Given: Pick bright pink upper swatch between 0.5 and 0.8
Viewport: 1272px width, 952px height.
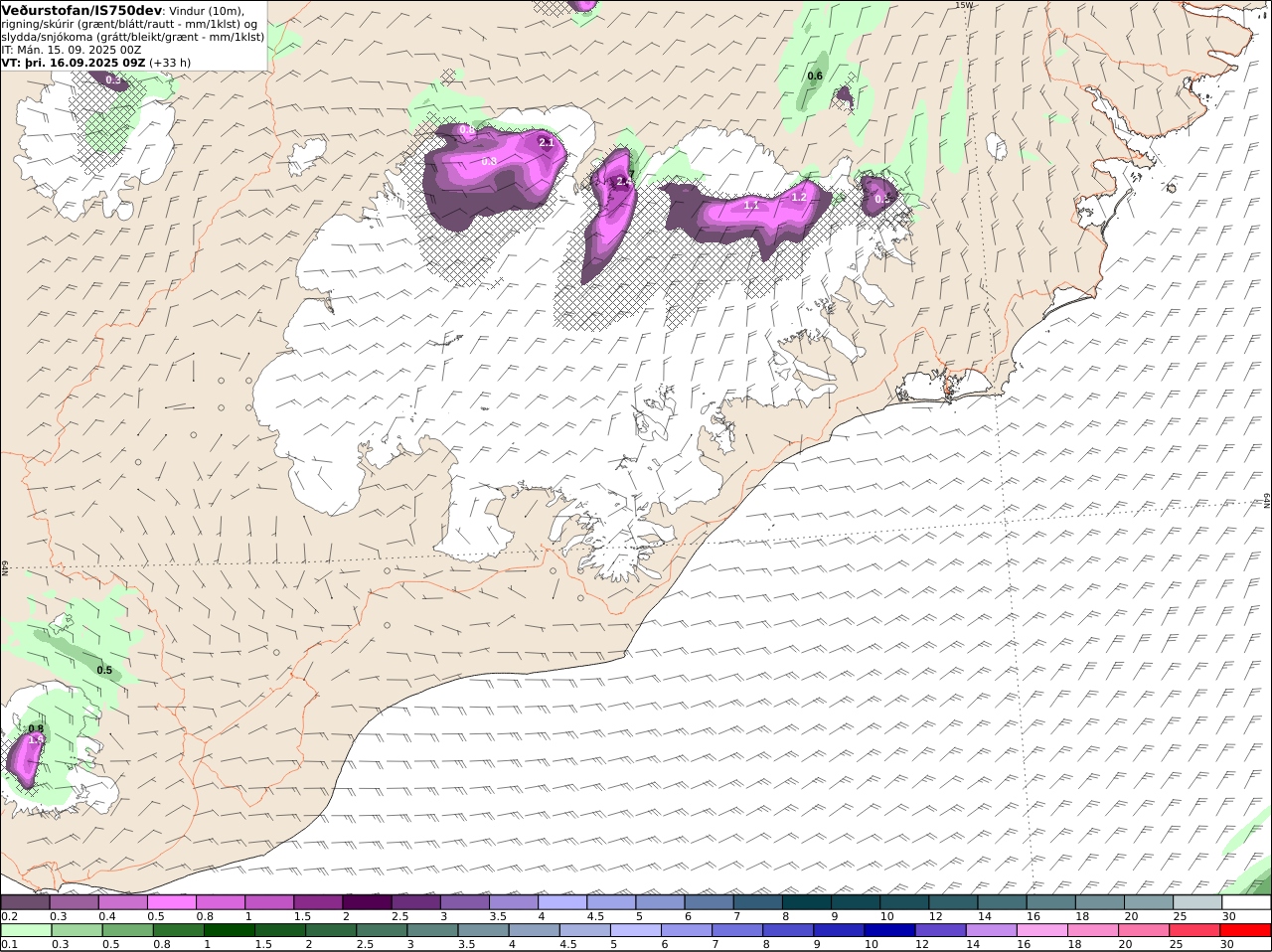Looking at the screenshot, I should 171,902.
